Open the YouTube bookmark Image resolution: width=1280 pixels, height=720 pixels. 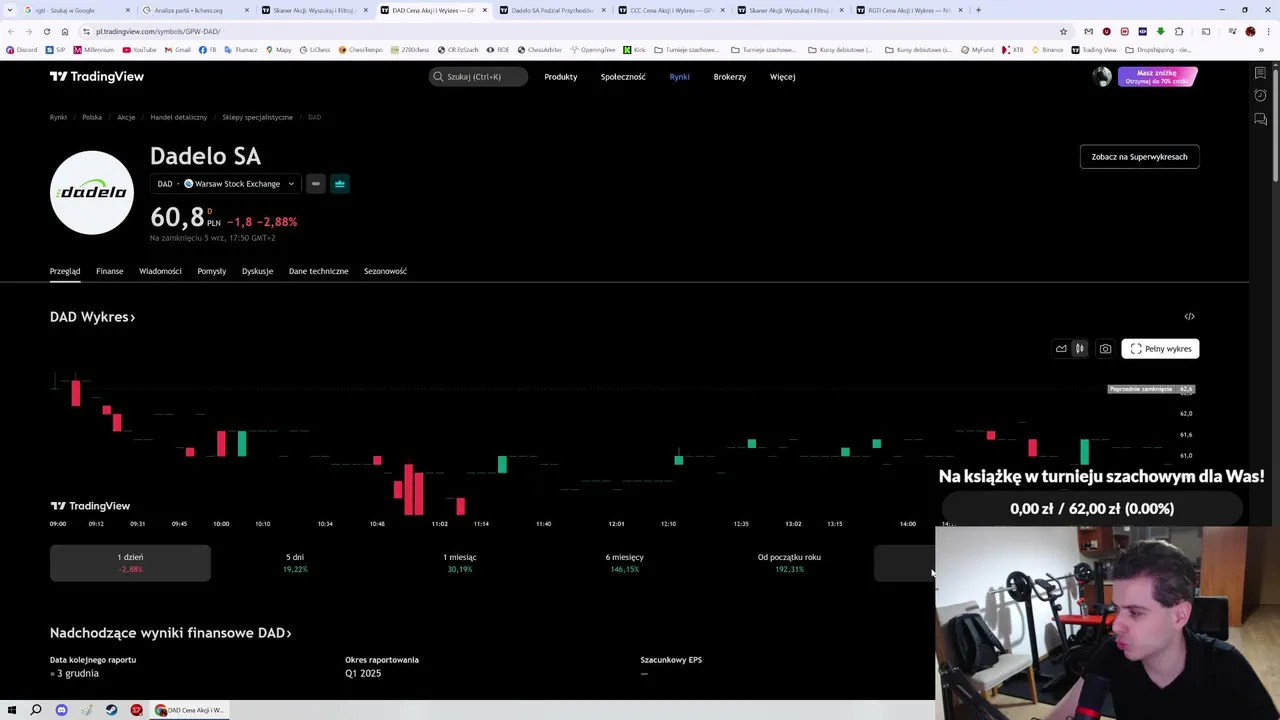[140, 50]
